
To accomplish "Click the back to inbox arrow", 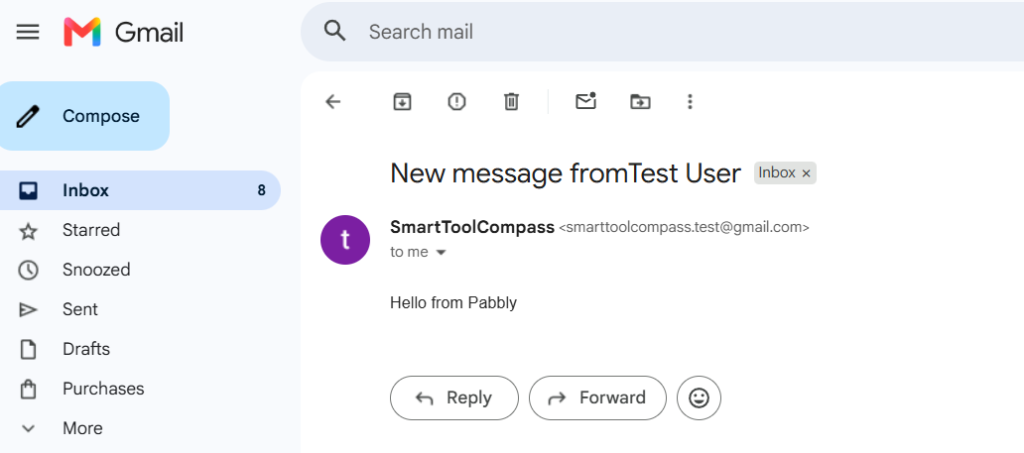I will [333, 101].
